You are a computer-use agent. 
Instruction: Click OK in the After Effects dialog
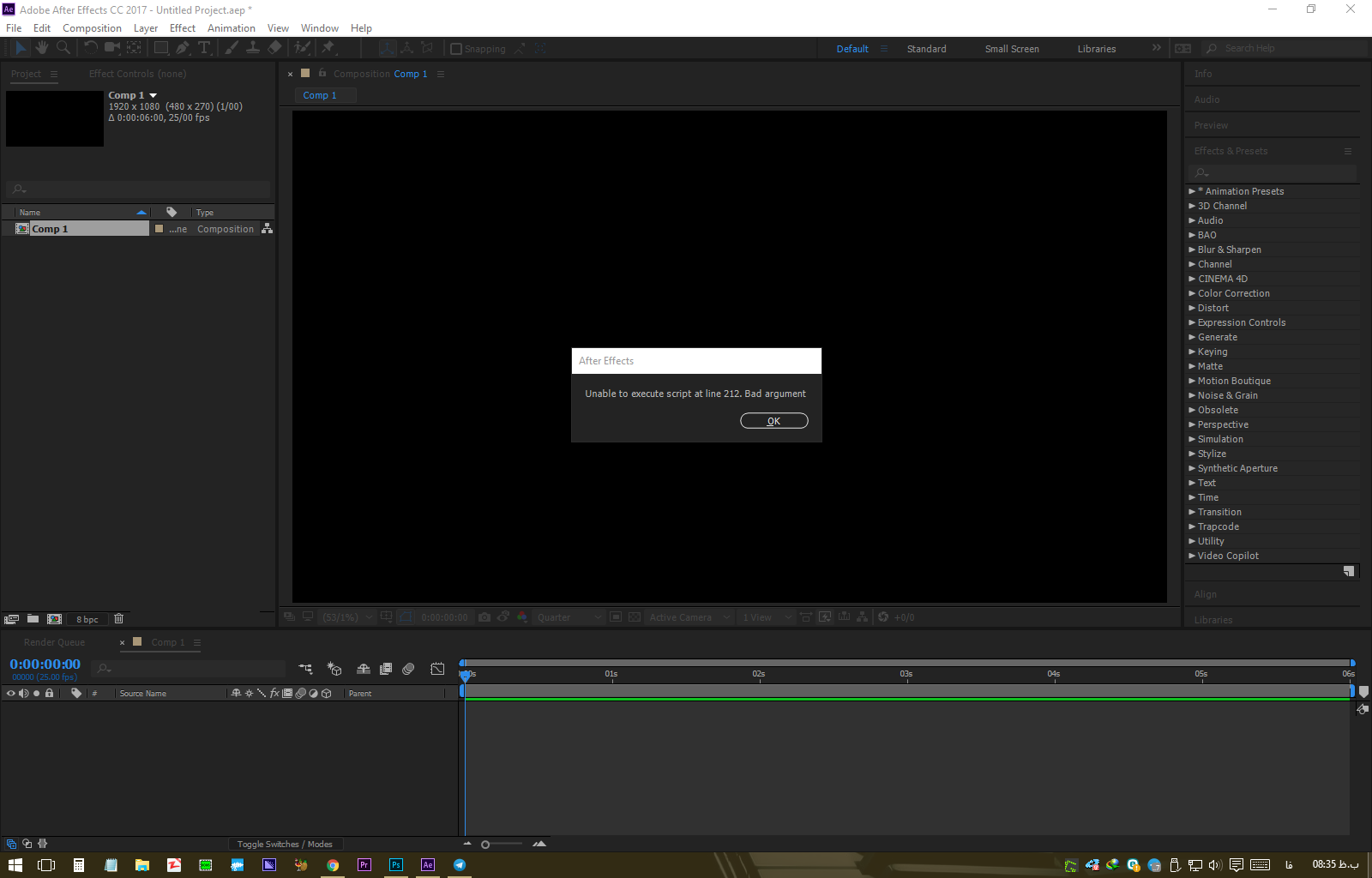pos(774,421)
